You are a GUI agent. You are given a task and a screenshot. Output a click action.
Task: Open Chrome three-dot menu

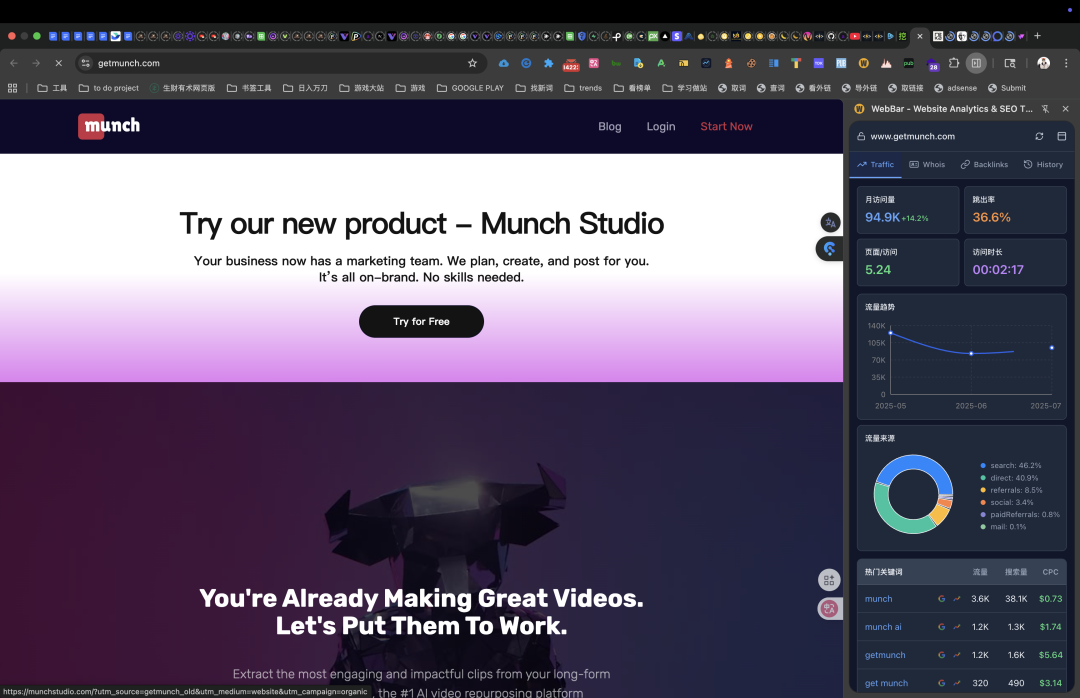(1066, 63)
